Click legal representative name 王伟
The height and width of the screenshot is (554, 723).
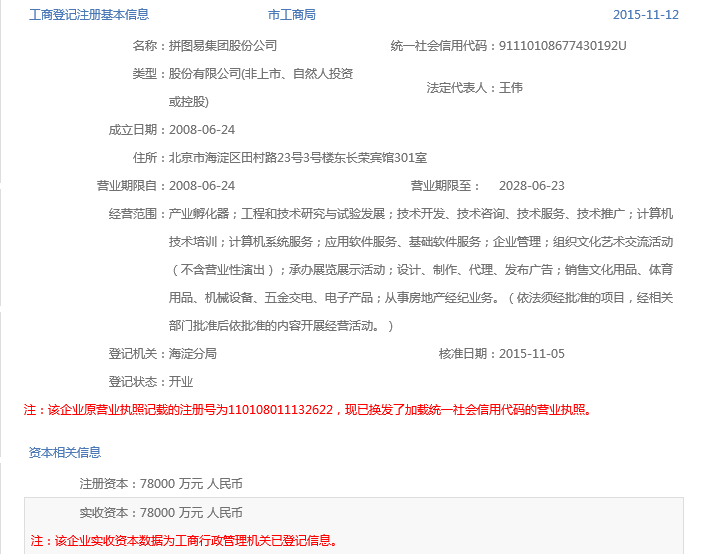point(511,88)
